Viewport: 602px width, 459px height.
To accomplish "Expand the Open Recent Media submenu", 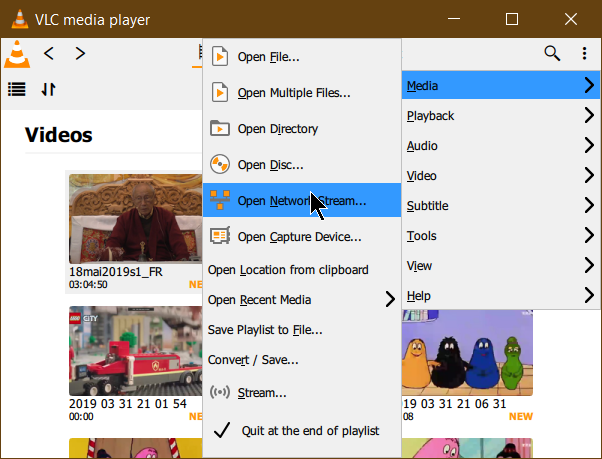I will click(389, 300).
